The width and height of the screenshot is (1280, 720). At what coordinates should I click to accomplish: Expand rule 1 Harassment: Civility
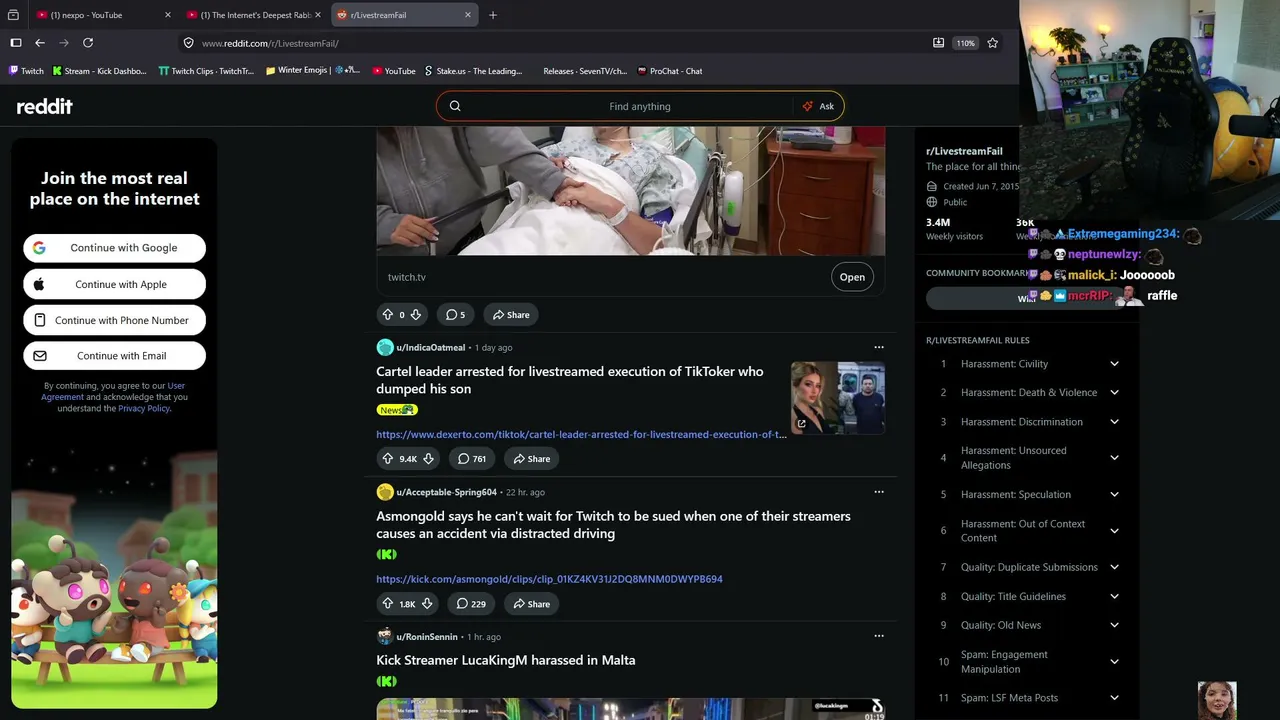tap(1114, 364)
